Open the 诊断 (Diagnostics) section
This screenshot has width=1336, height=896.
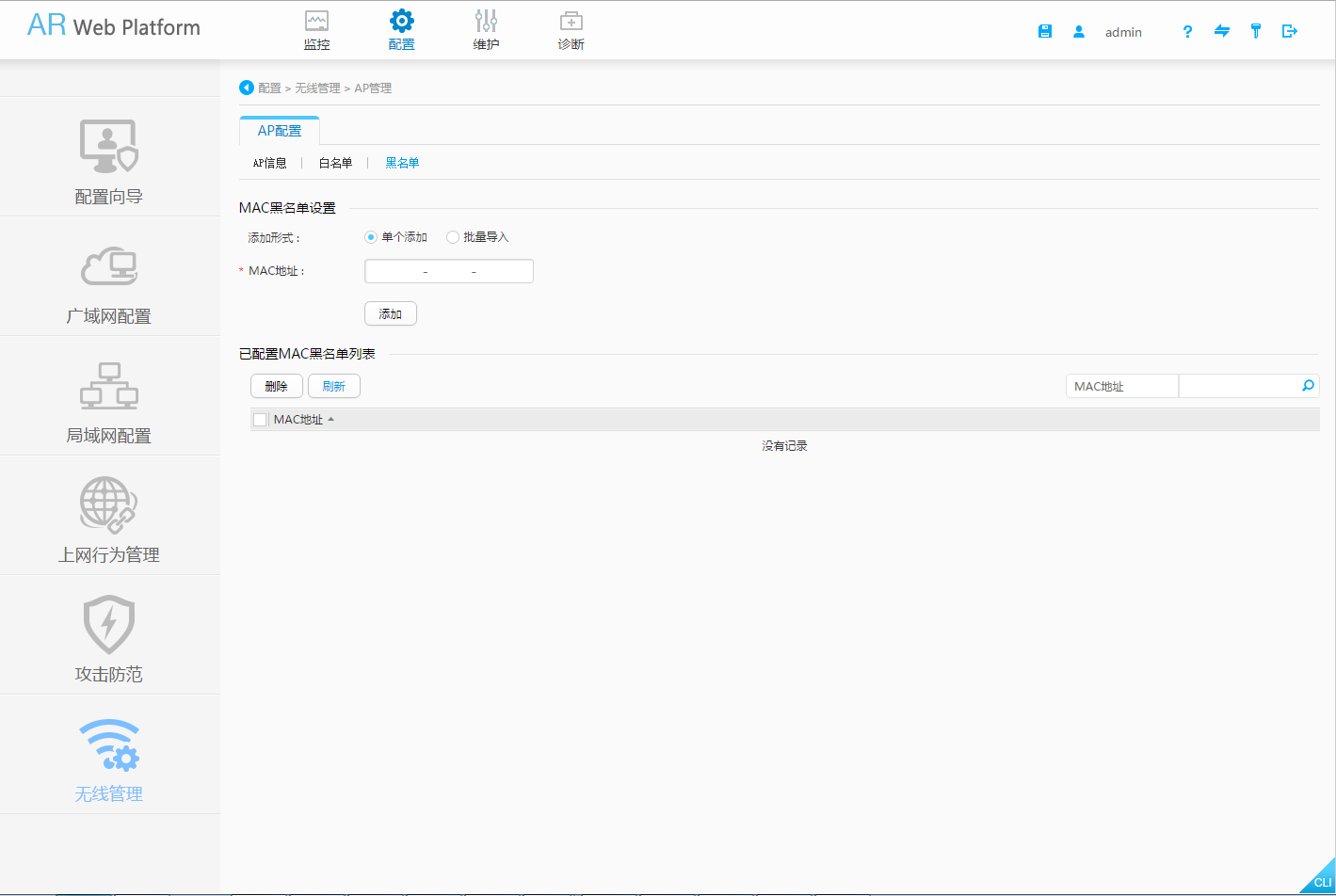coord(571,29)
